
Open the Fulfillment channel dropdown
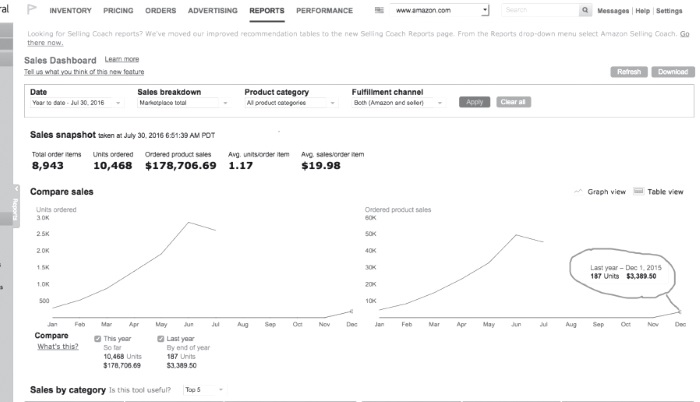398,102
